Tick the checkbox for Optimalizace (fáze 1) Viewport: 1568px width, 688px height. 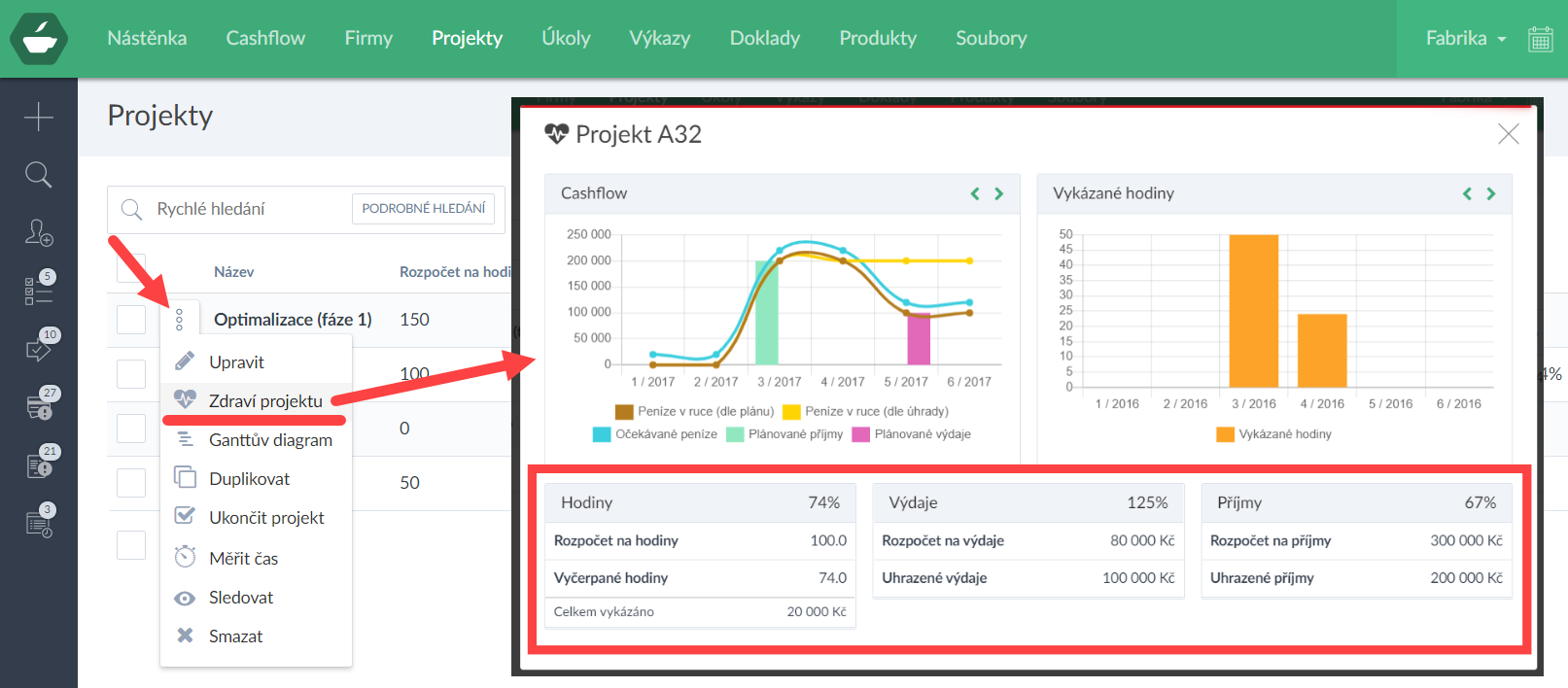[x=131, y=320]
